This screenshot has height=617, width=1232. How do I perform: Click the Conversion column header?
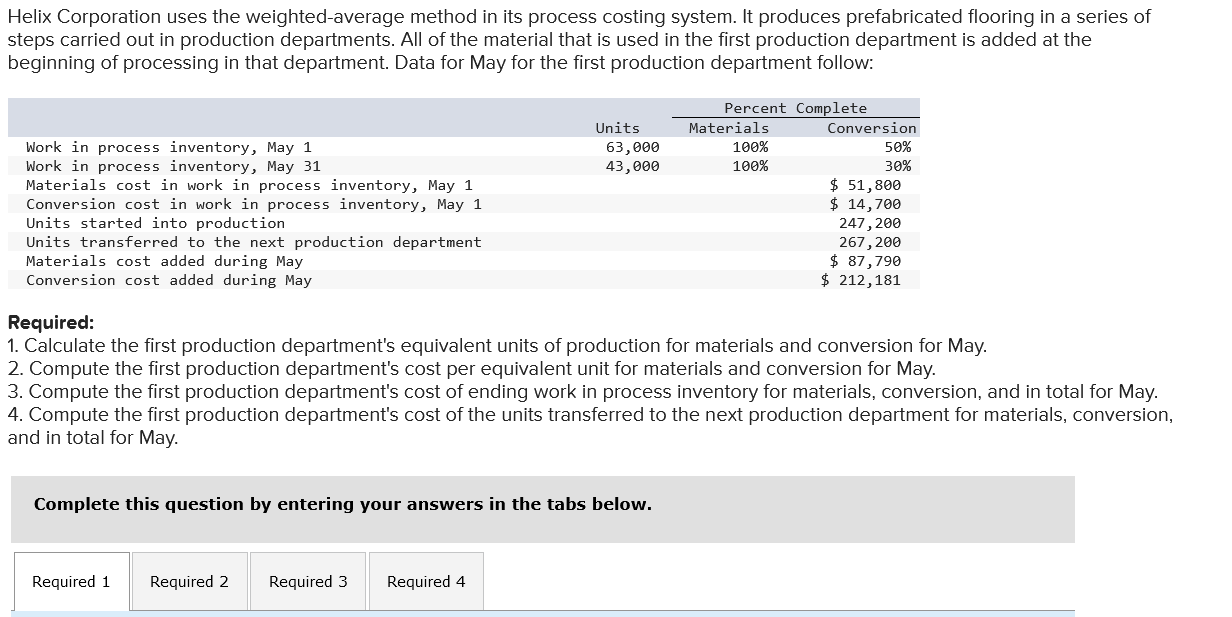(871, 128)
